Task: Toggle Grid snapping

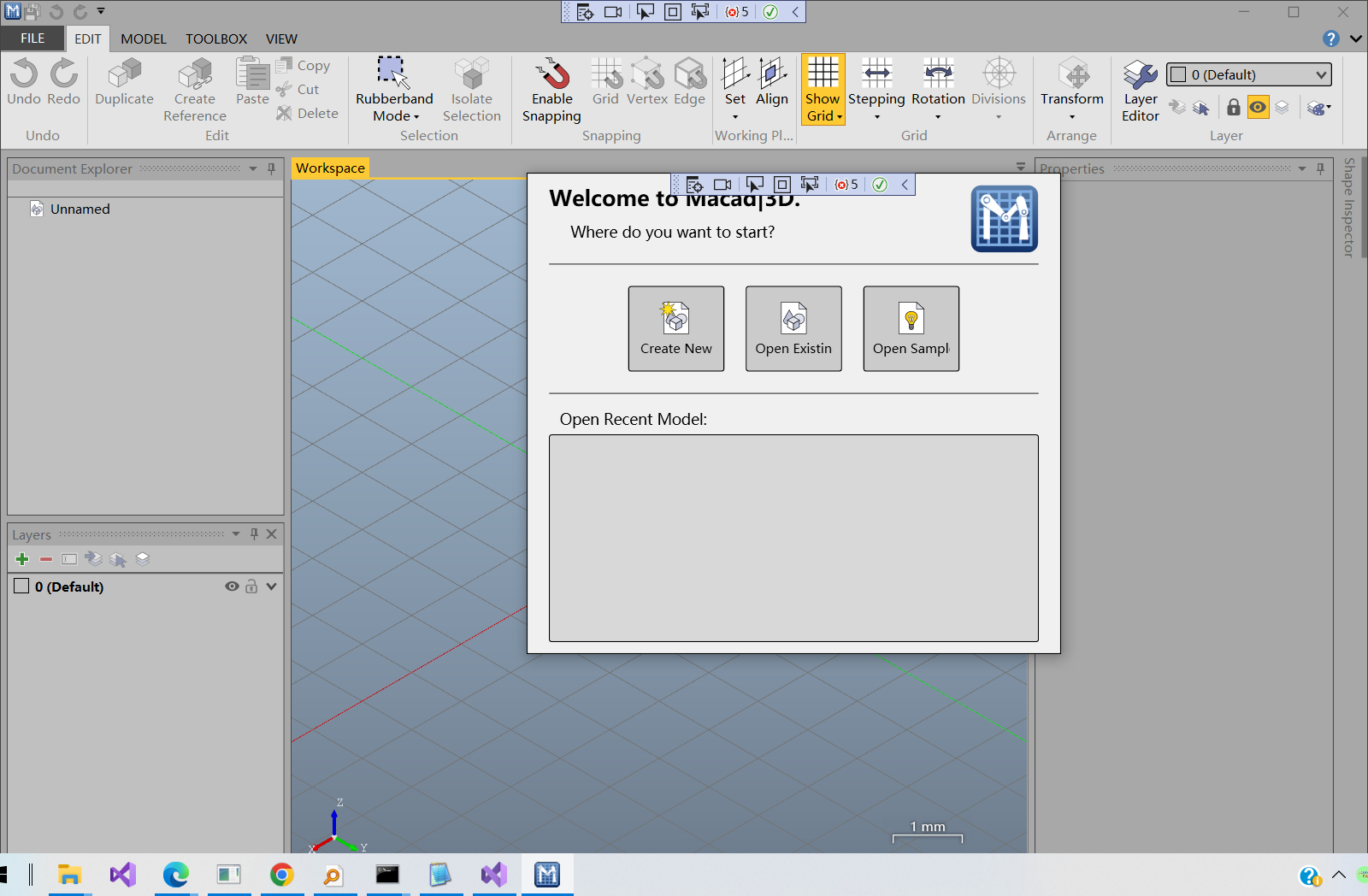Action: (605, 82)
